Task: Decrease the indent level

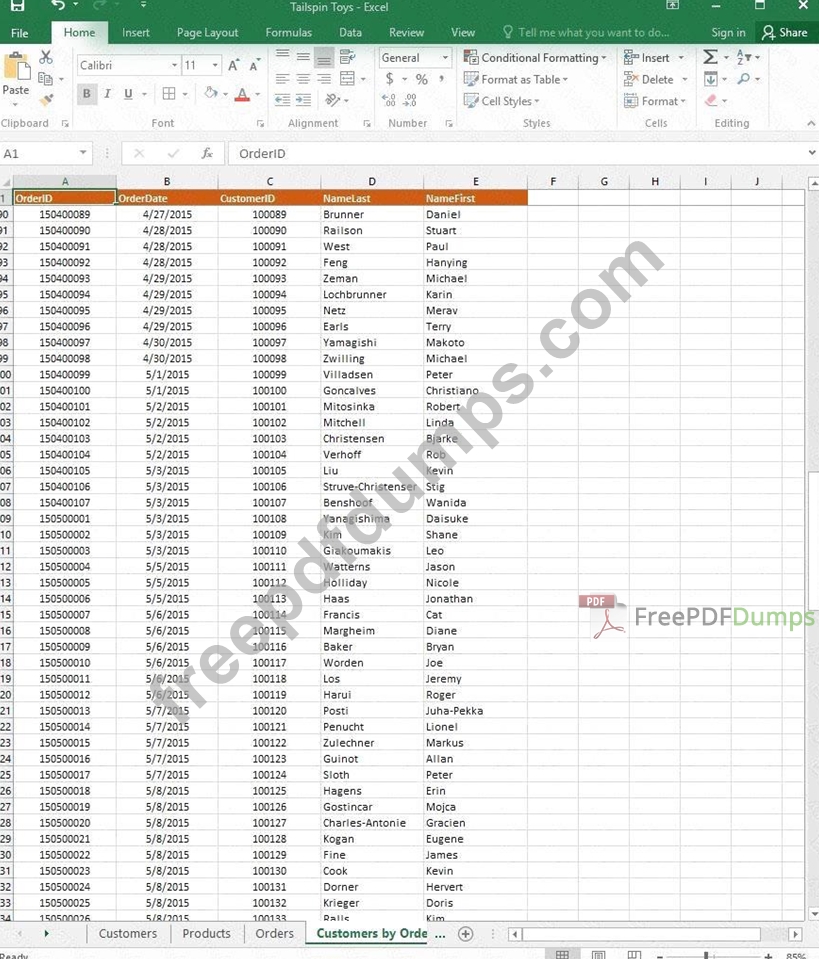Action: pyautogui.click(x=283, y=100)
